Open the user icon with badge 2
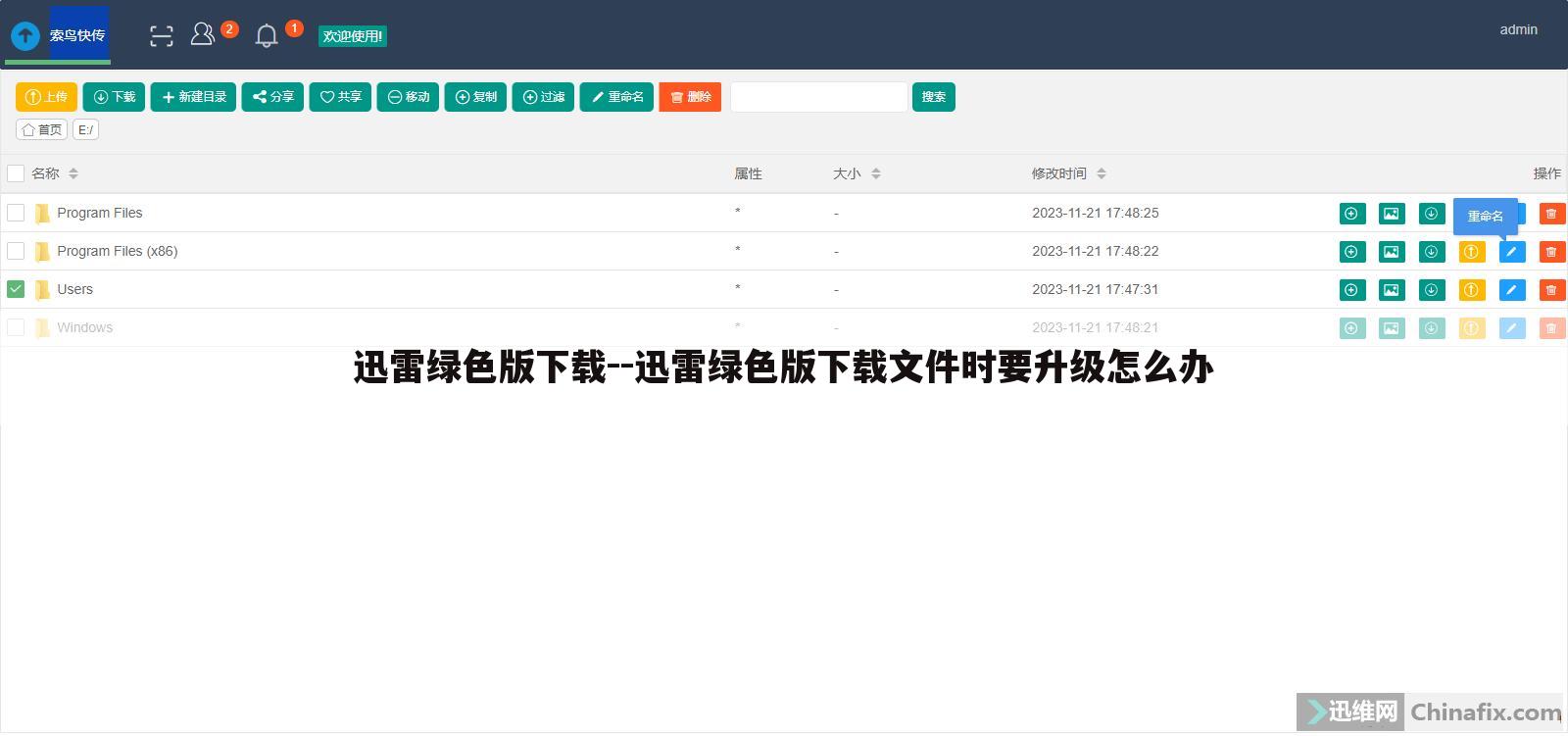The image size is (1568, 736). tap(203, 34)
